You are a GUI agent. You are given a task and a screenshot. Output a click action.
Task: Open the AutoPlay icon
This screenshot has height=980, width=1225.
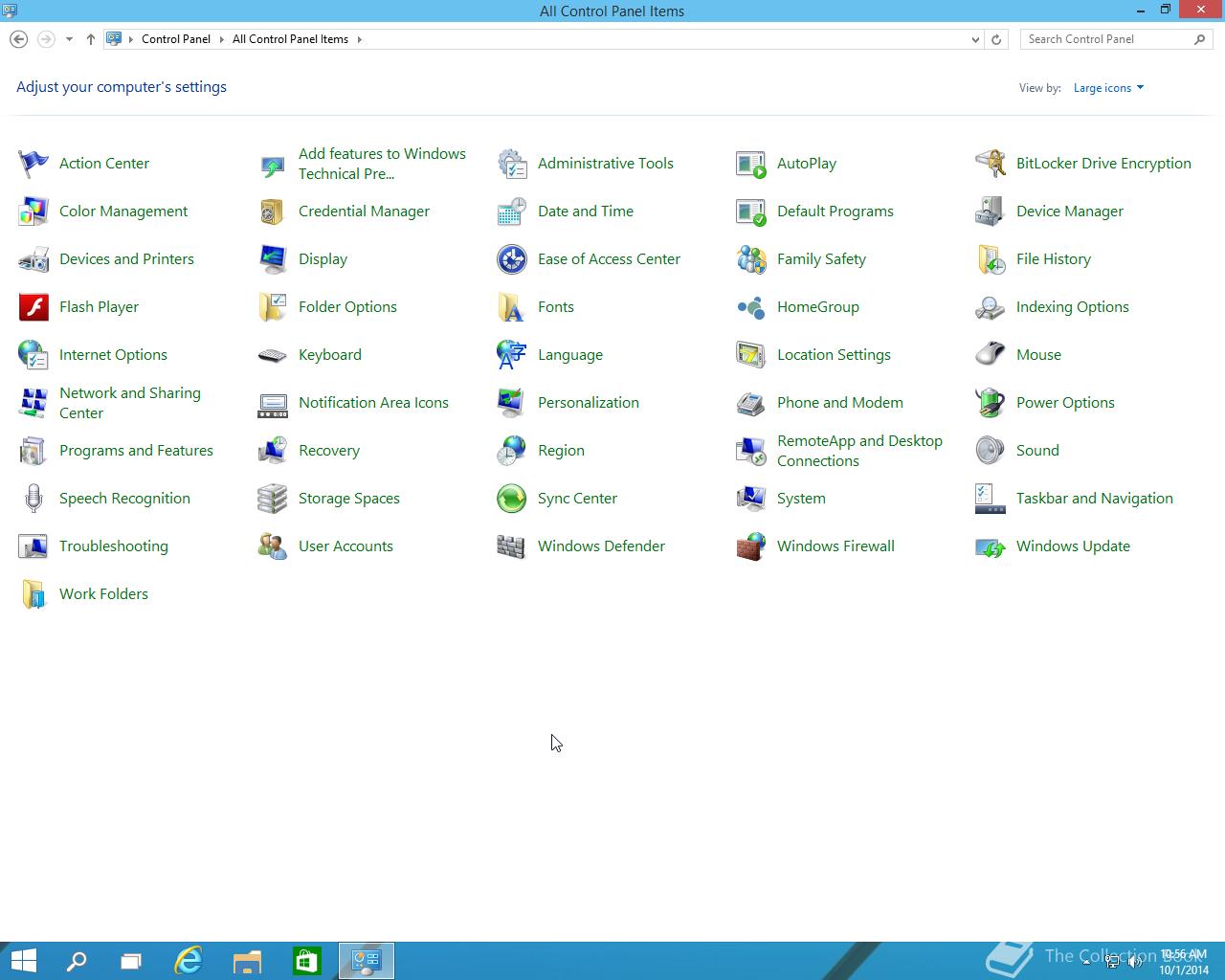click(751, 164)
